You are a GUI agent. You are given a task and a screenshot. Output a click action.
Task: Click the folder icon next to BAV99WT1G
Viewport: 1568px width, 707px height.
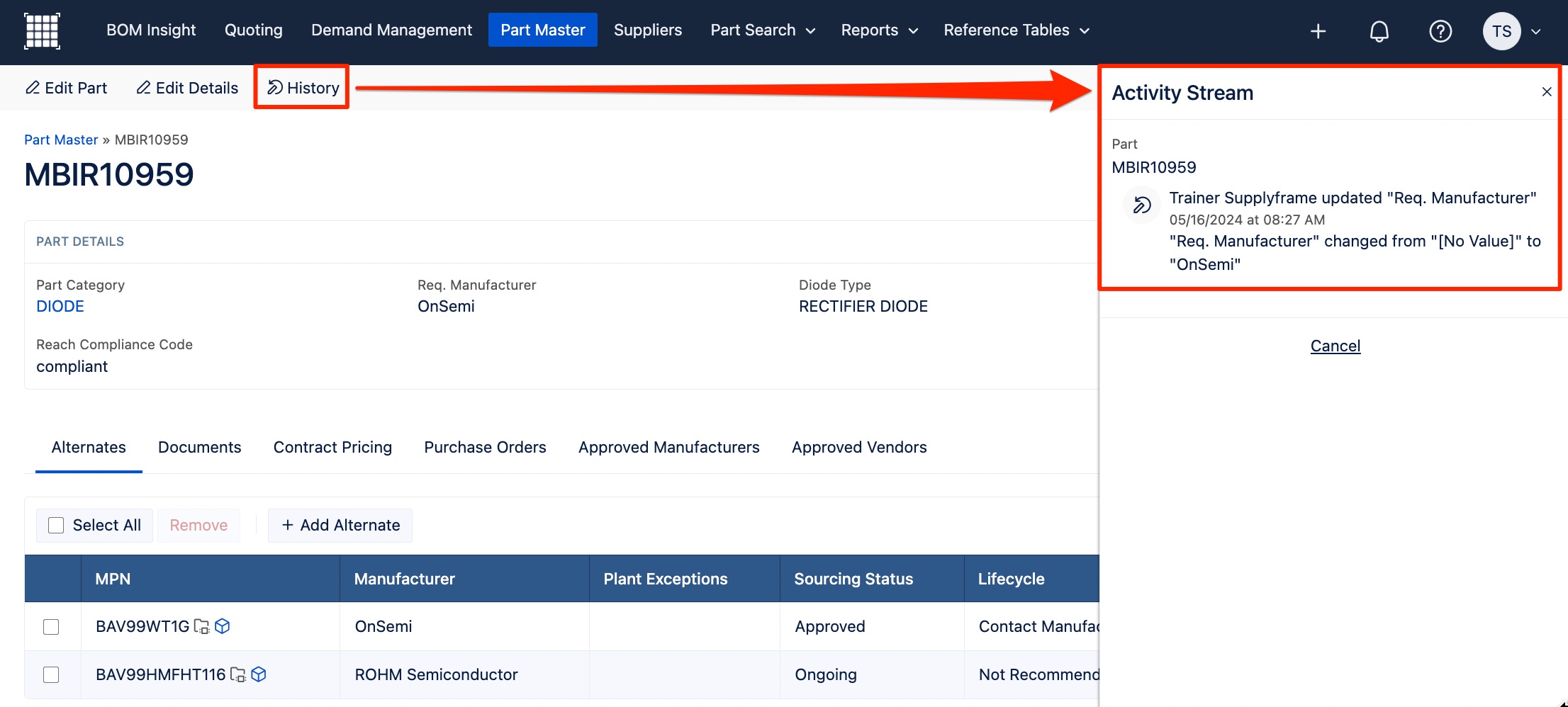pos(202,627)
